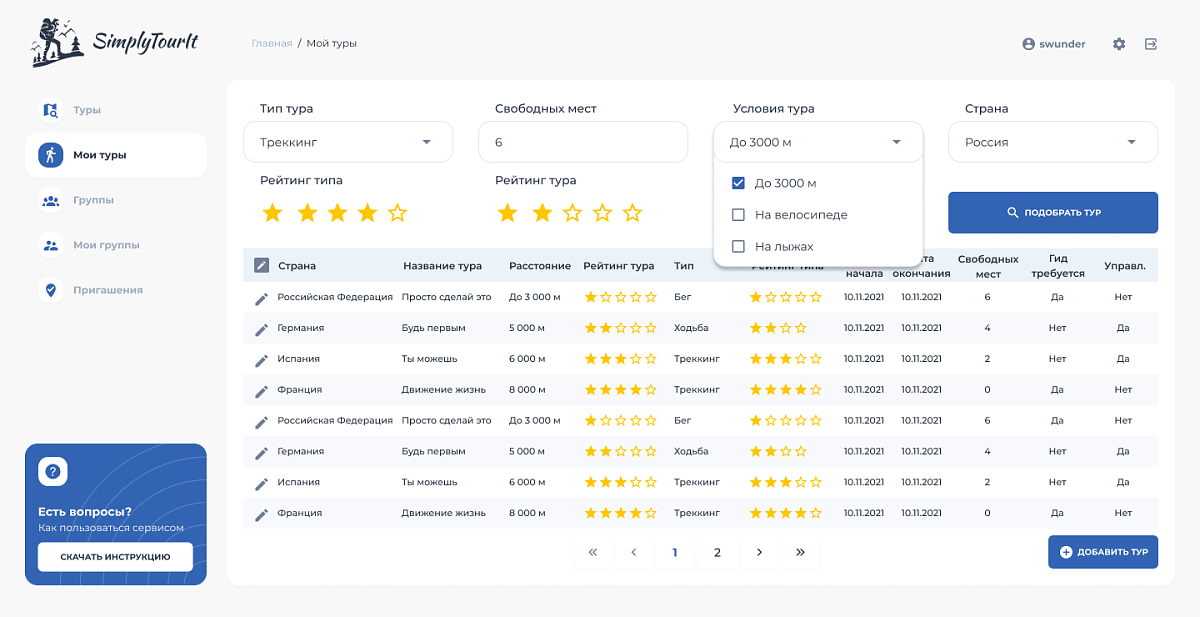Go to next page arrow

pyautogui.click(x=759, y=552)
